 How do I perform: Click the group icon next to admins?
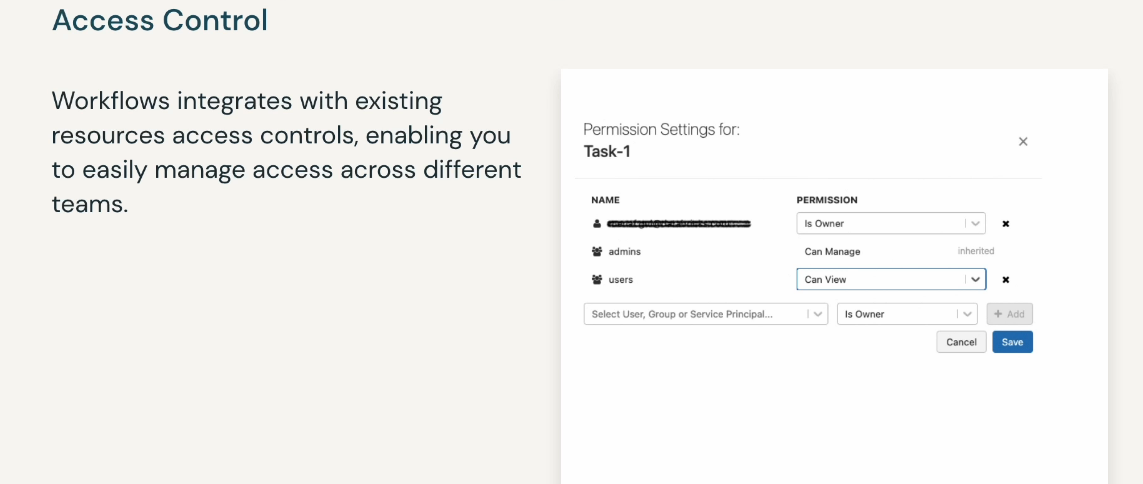point(597,251)
